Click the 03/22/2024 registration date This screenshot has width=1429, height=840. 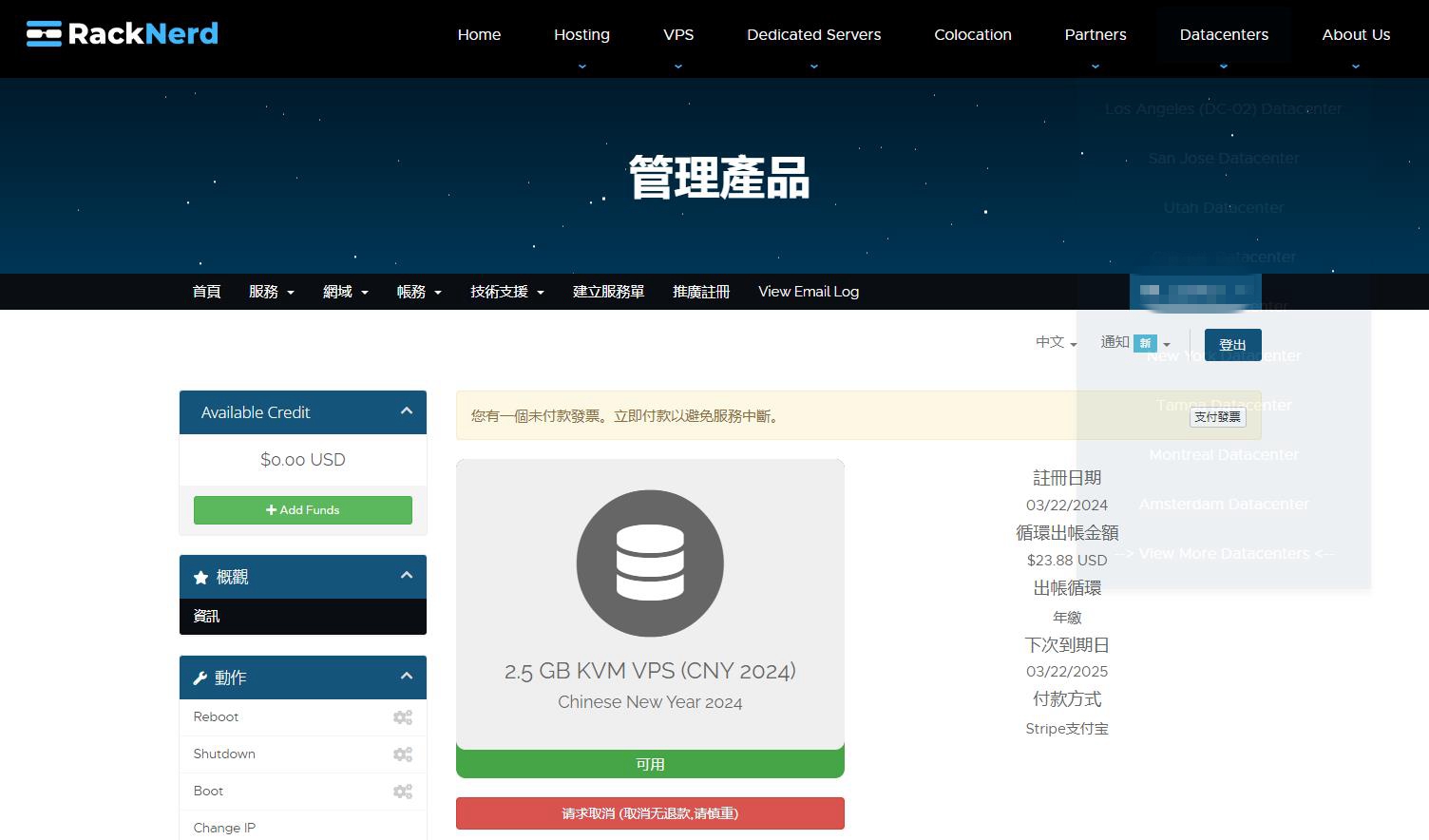tap(1067, 506)
